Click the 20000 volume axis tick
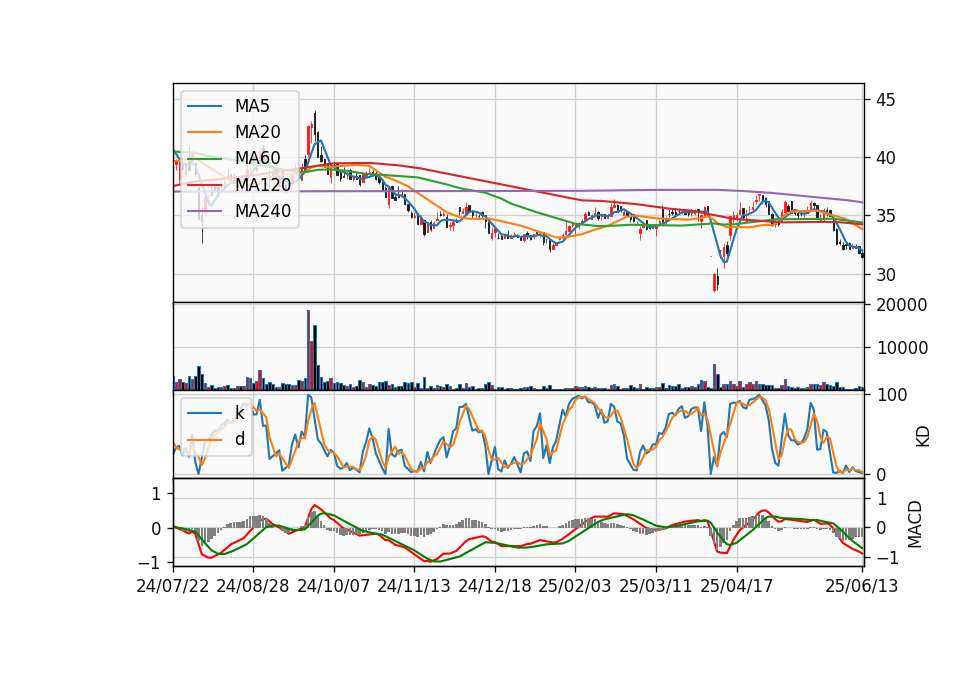Image resolution: width=960 pixels, height=690 pixels. pyautogui.click(x=902, y=305)
